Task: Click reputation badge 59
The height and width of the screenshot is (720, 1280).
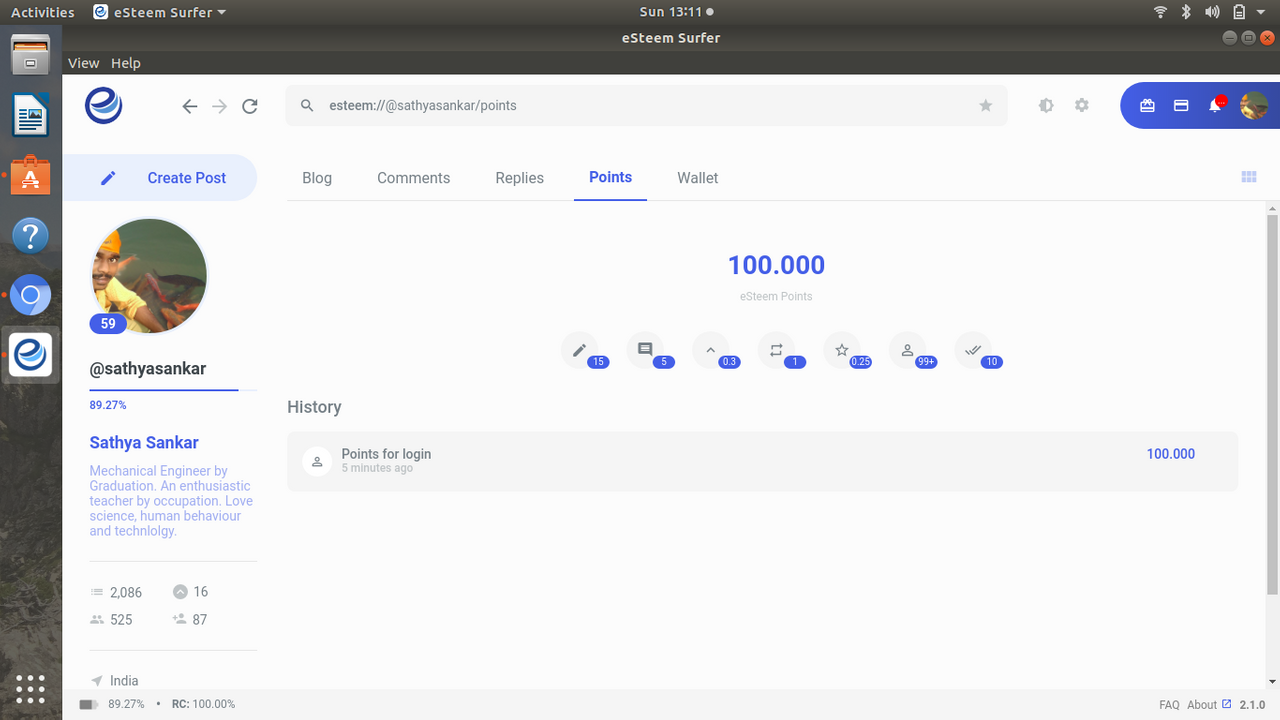Action: click(108, 323)
